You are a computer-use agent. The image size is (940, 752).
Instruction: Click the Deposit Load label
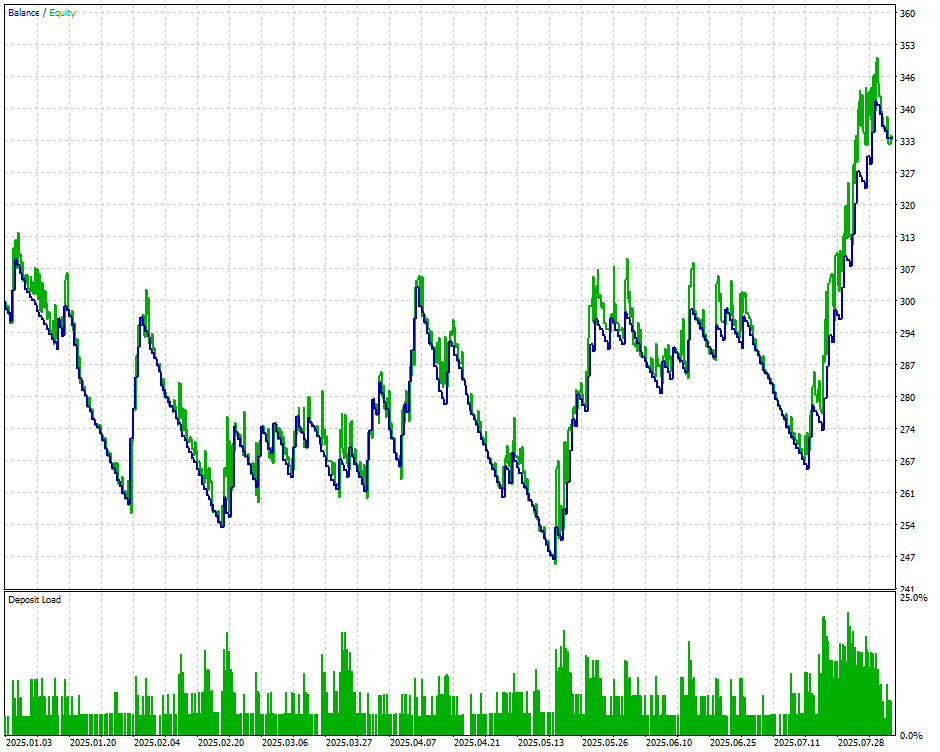coord(35,600)
